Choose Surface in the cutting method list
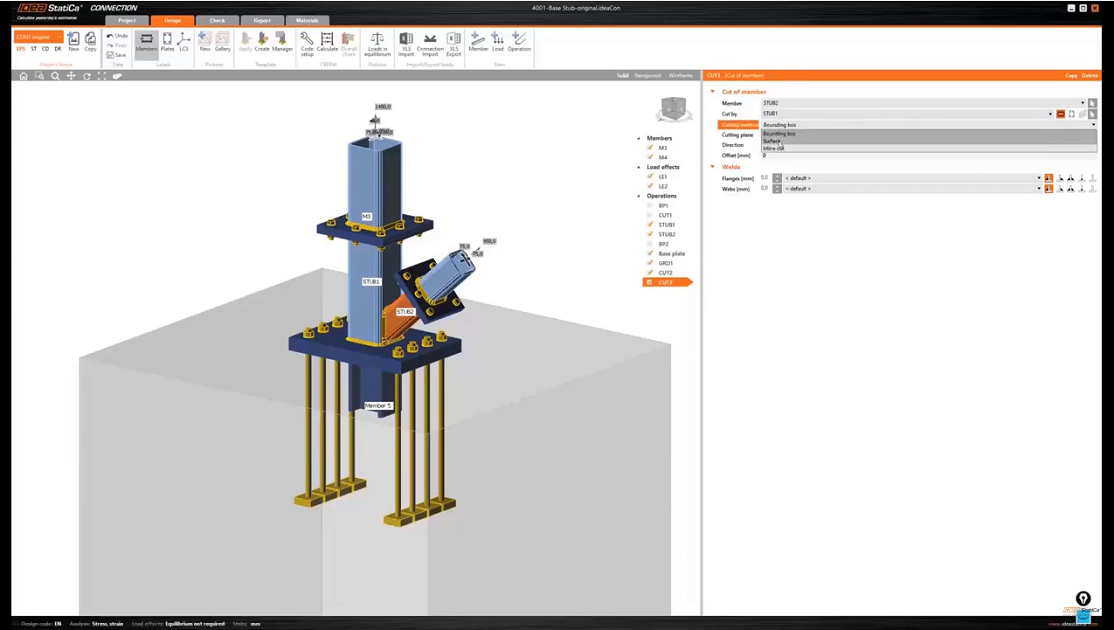Viewport: 1114px width, 630px height. click(772, 141)
